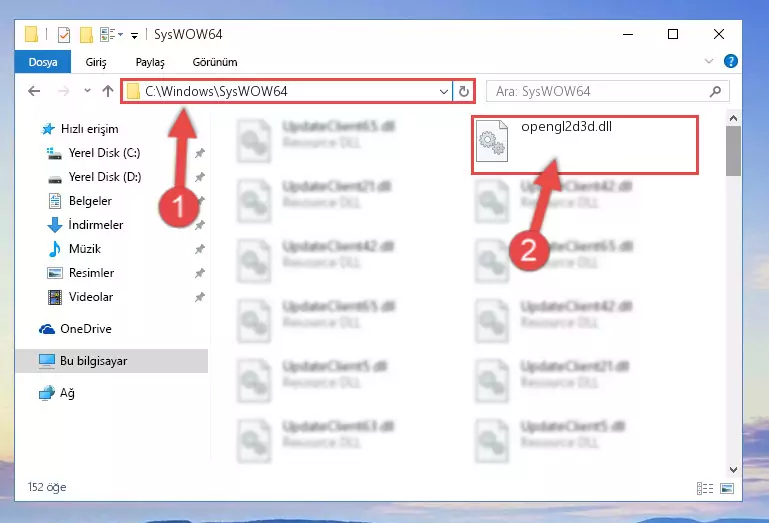Minimize the SysWOW64 window

[628, 34]
